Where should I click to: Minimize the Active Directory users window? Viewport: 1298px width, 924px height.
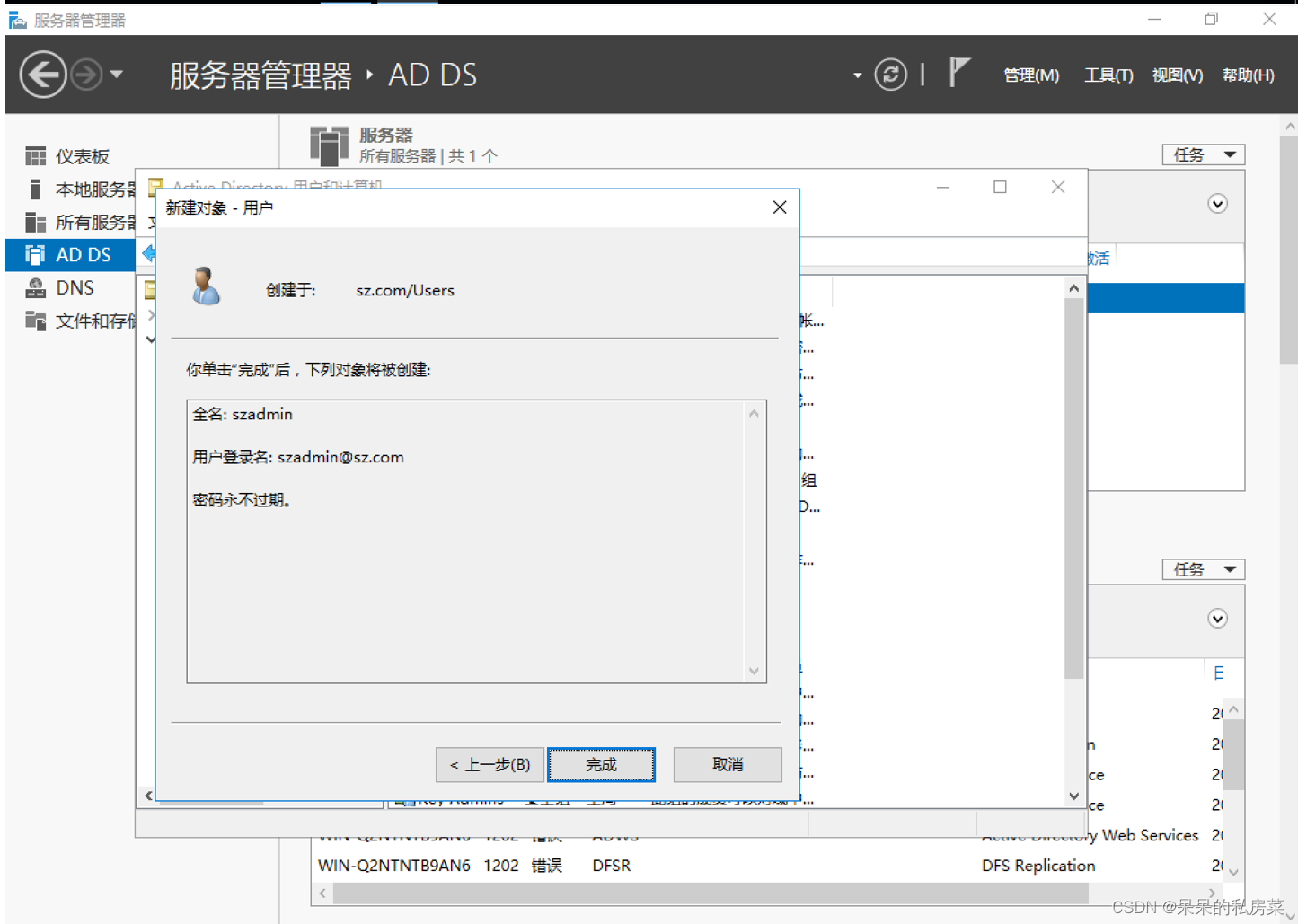coord(943,187)
